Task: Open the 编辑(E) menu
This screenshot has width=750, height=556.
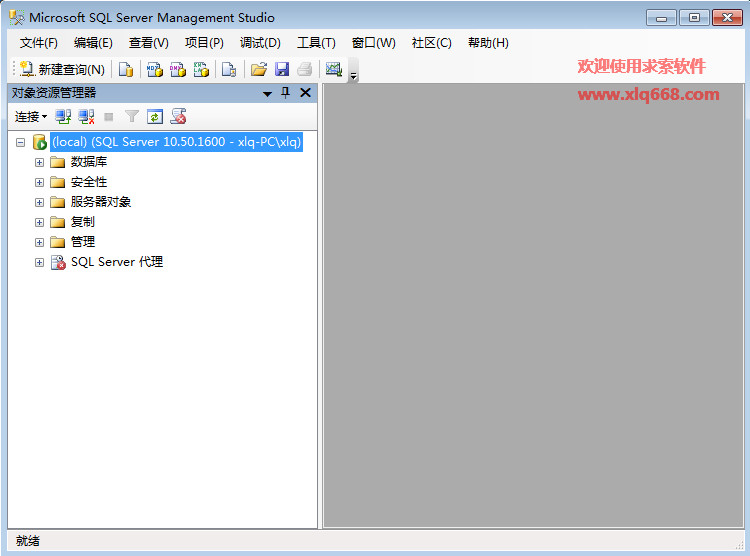Action: (93, 43)
